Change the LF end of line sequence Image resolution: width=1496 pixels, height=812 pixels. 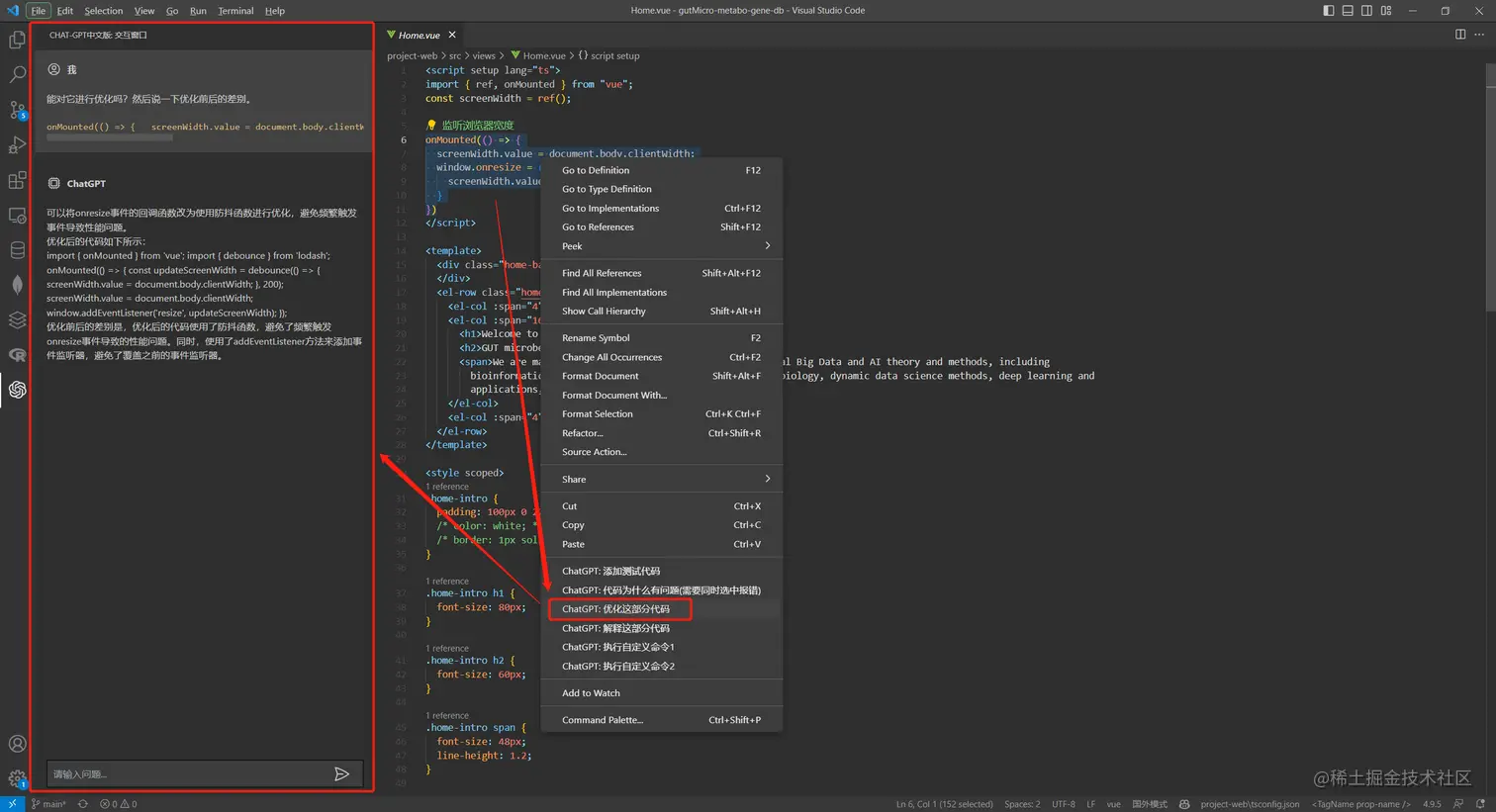(x=1091, y=804)
